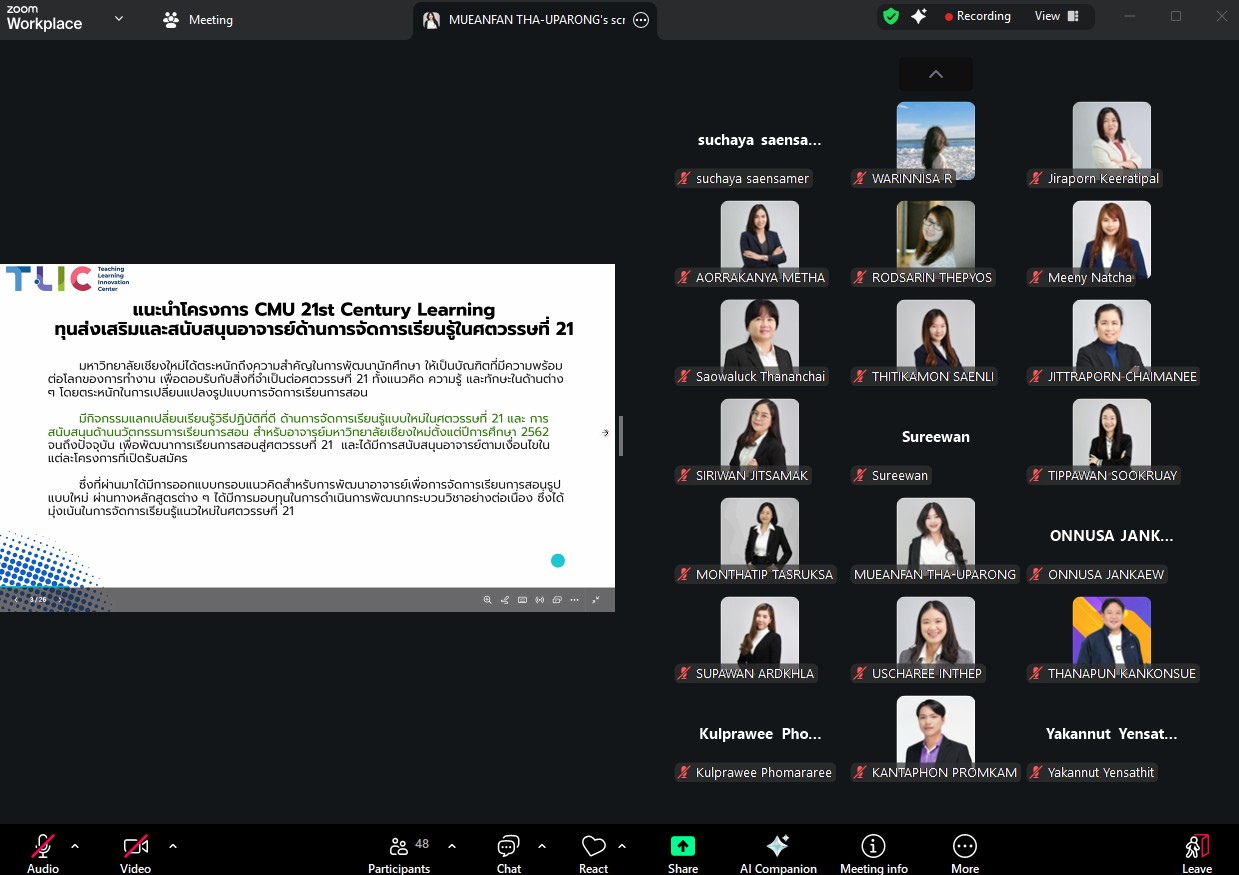Open the Zoom Workplace dropdown chevron

[119, 18]
